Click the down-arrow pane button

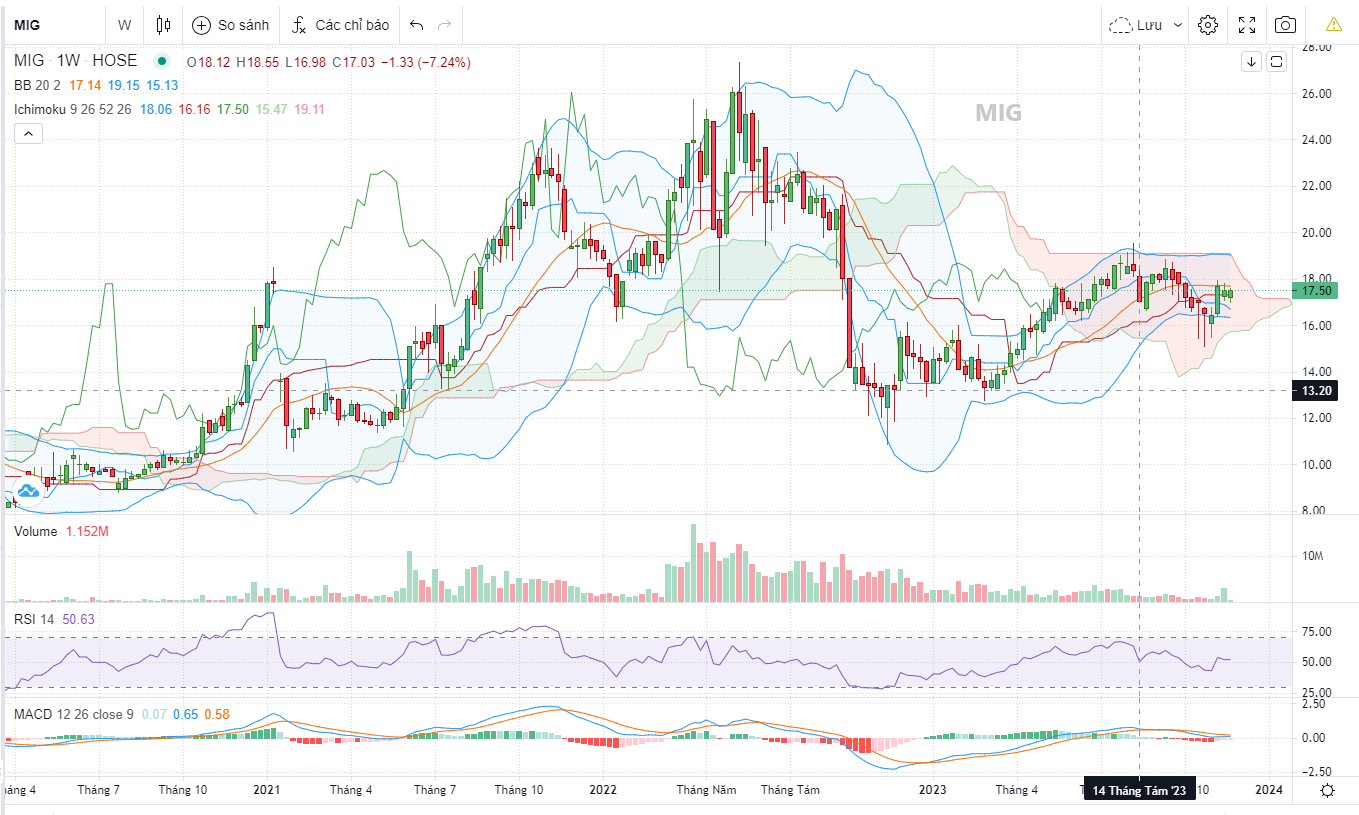(x=1251, y=62)
